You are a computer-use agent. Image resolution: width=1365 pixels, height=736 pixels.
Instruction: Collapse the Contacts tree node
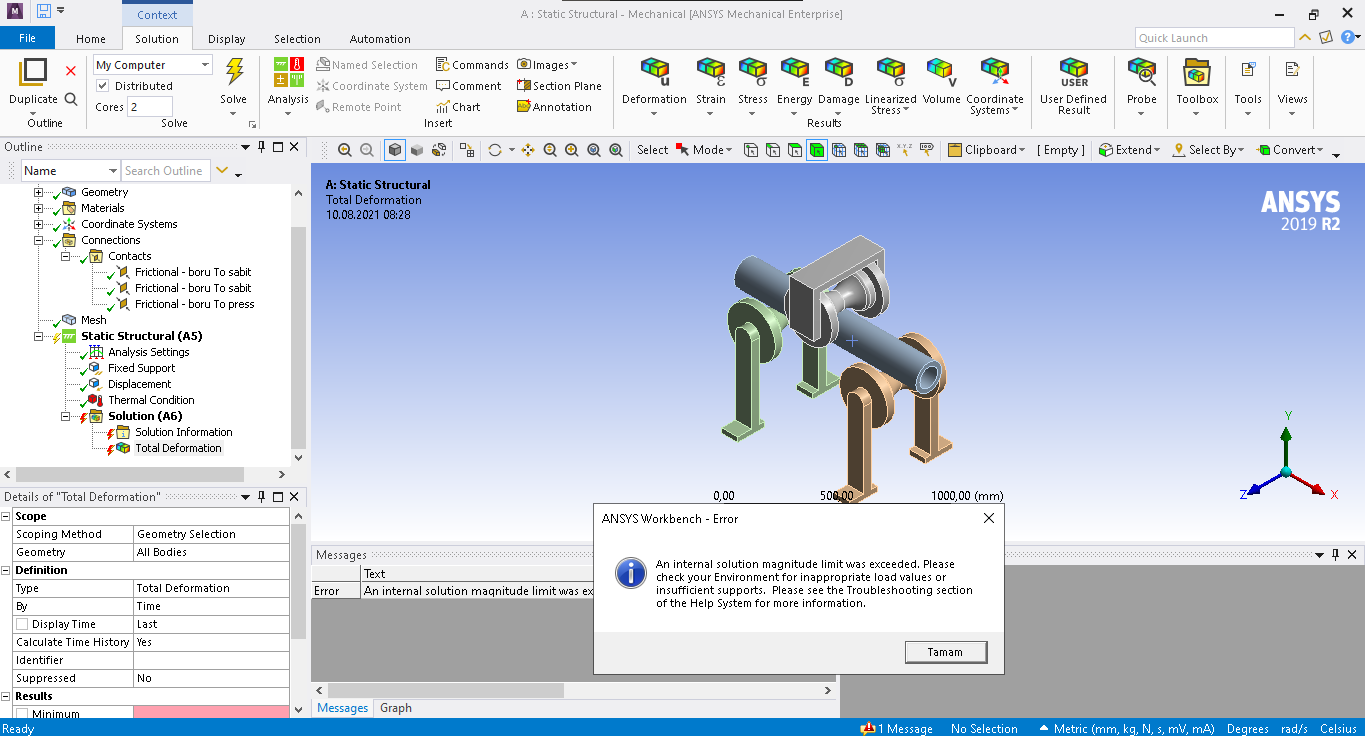(x=66, y=256)
